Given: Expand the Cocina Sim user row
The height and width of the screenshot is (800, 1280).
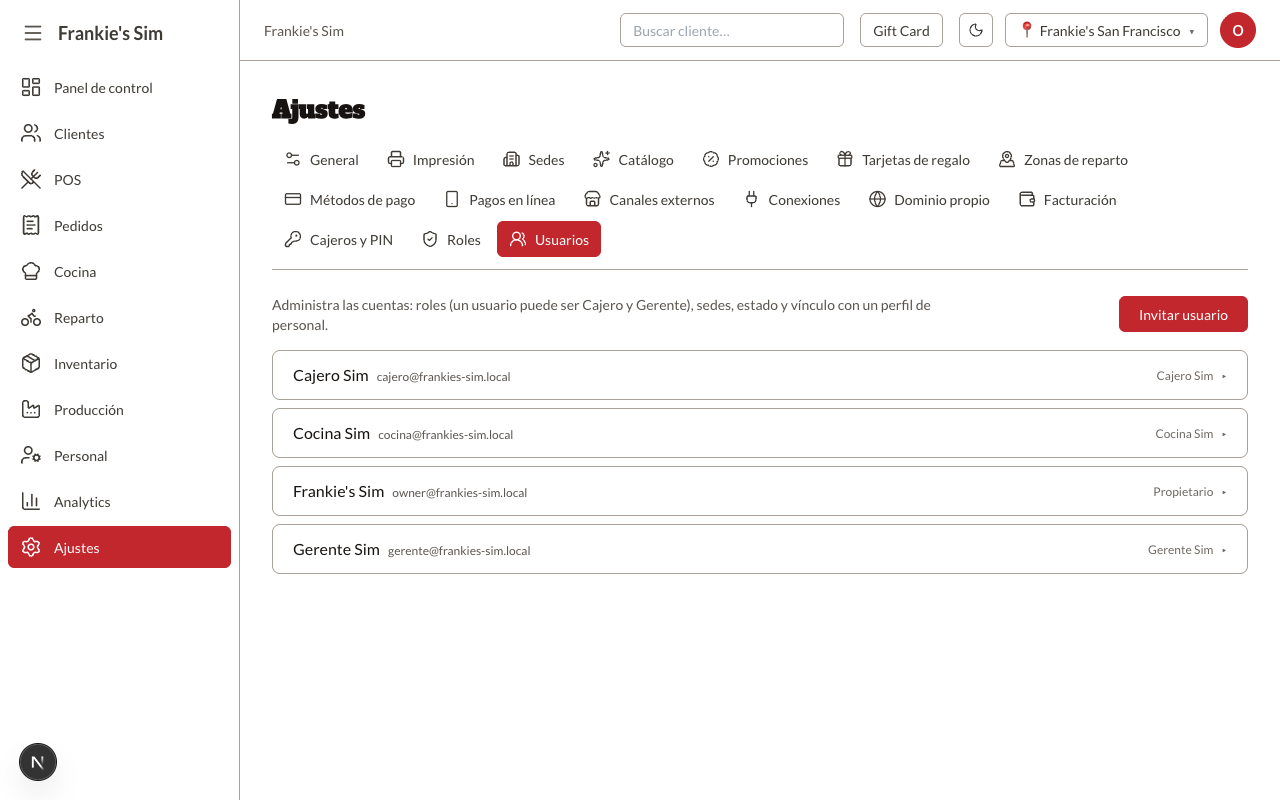Looking at the screenshot, I should coord(760,433).
